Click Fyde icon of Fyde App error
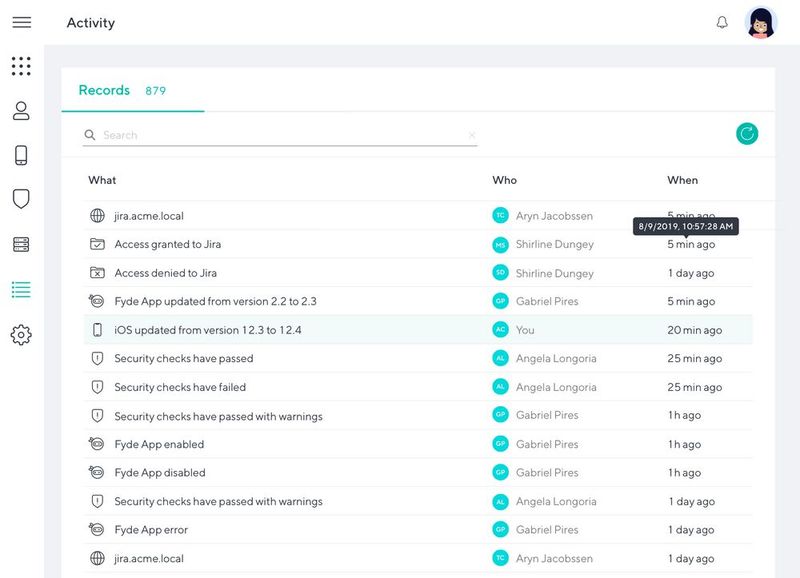The height and width of the screenshot is (578, 800). (x=96, y=529)
